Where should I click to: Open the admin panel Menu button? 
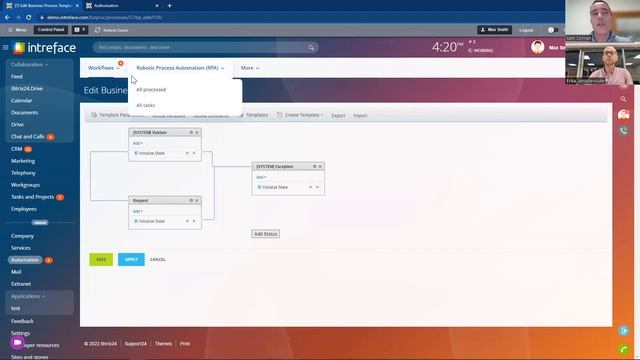click(18, 30)
